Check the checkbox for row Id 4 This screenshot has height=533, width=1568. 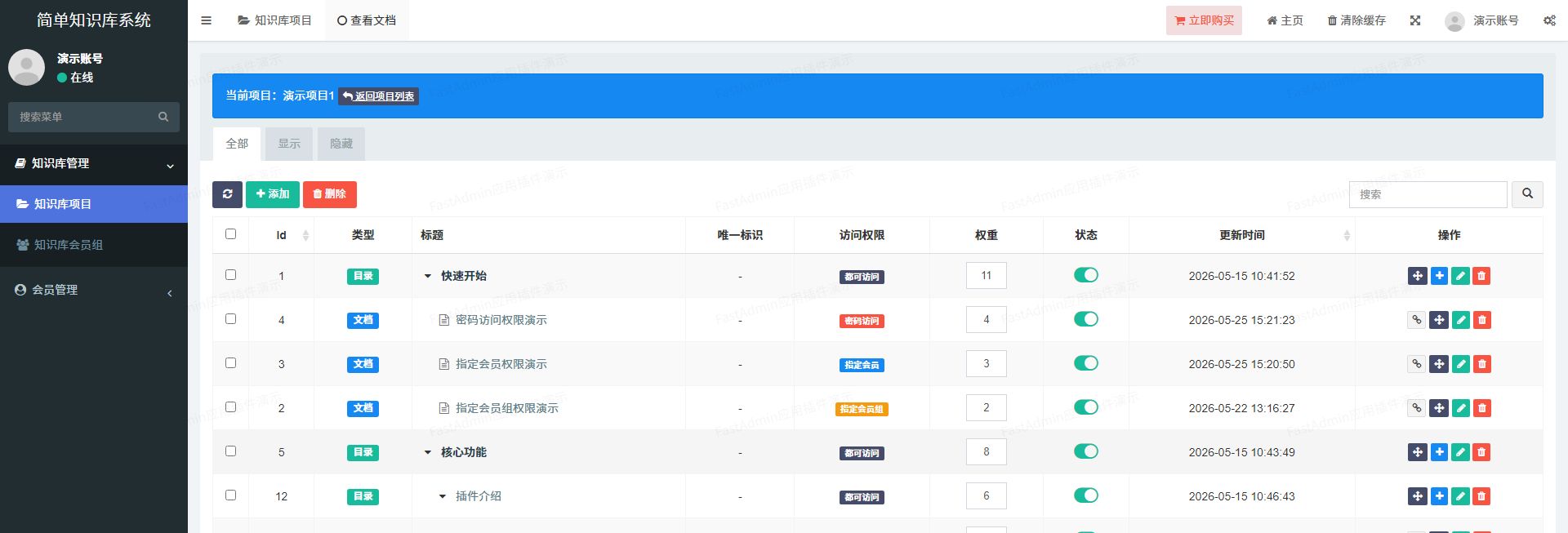(x=230, y=319)
